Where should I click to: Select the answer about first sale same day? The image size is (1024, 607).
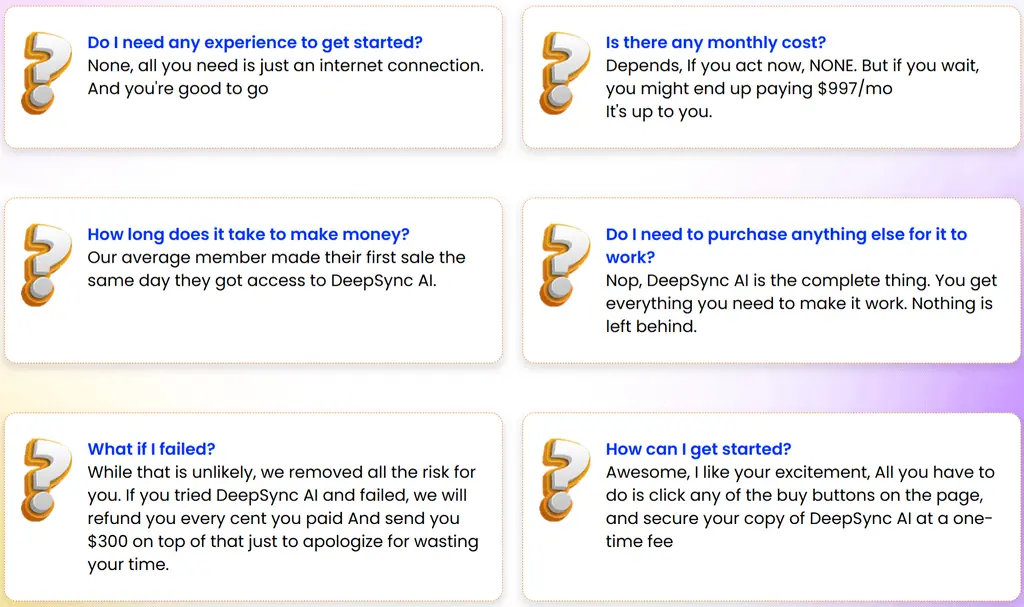(x=276, y=269)
